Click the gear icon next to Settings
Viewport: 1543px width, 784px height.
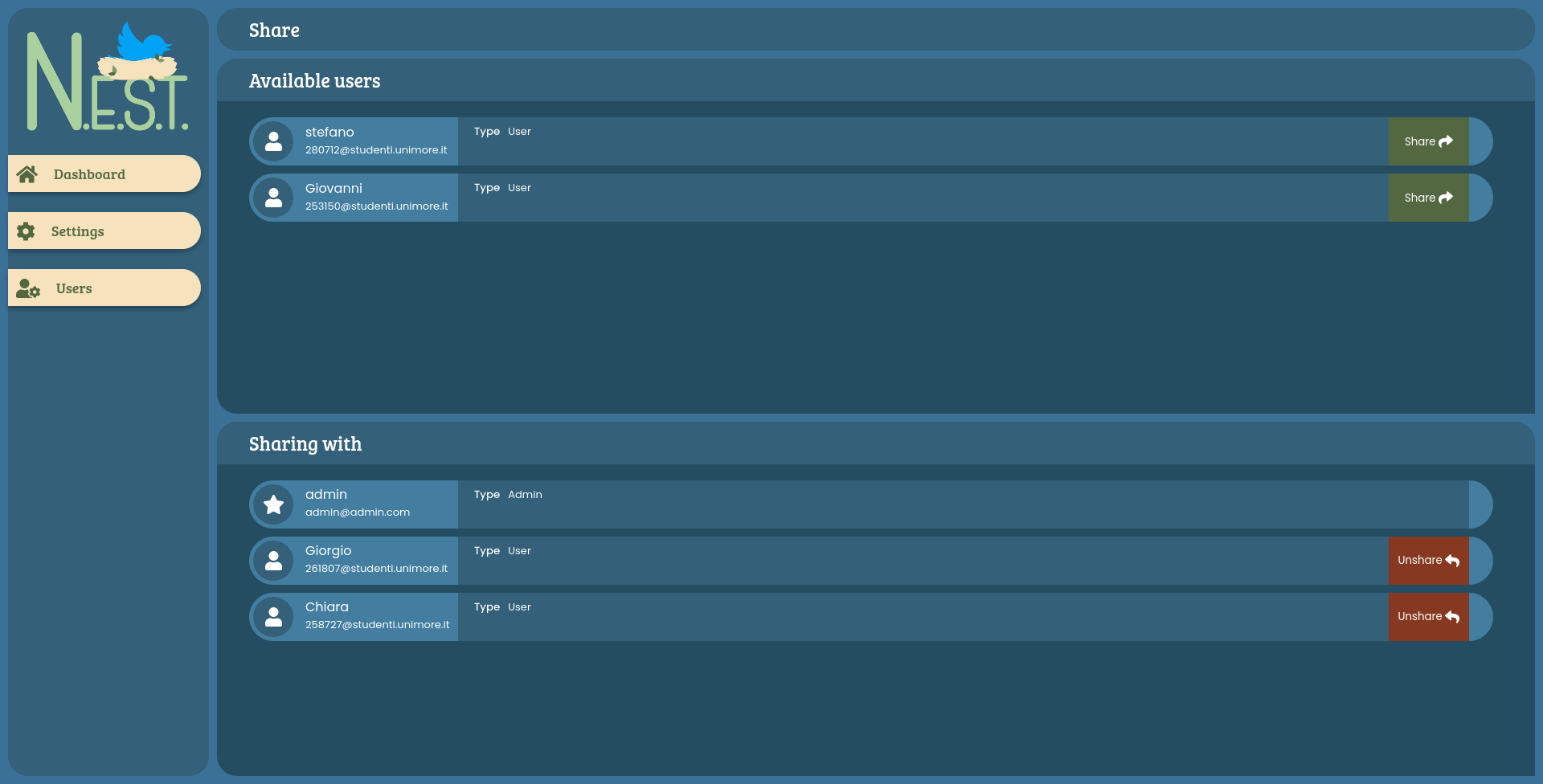click(x=26, y=231)
